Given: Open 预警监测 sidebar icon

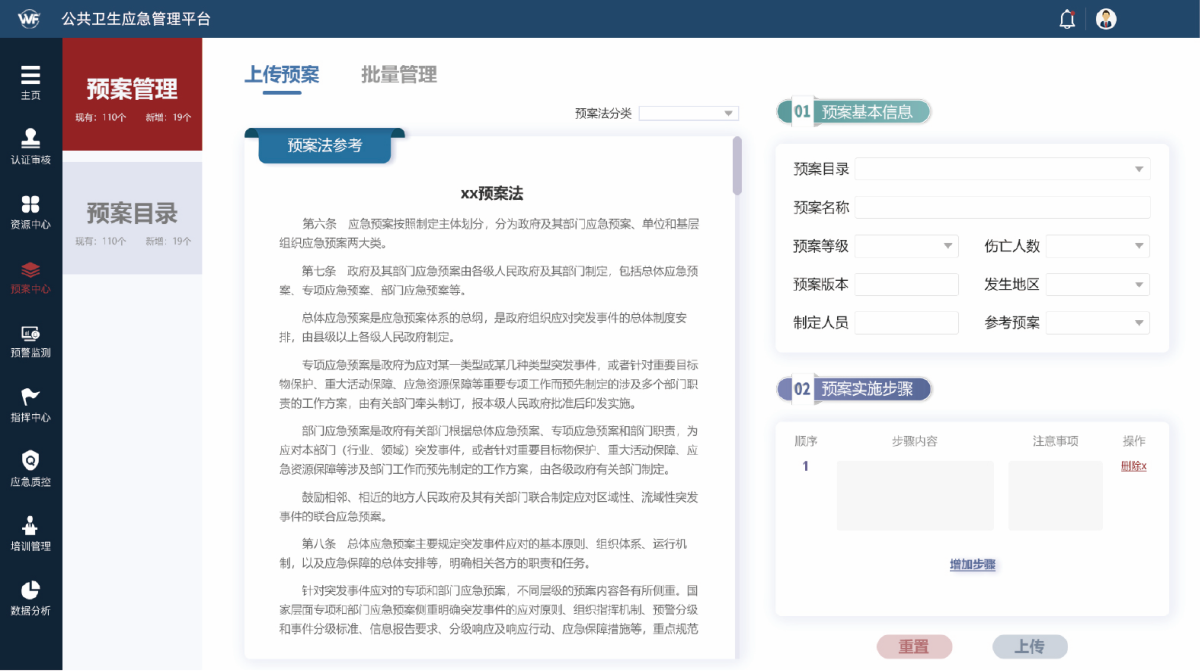Looking at the screenshot, I should [x=31, y=333].
